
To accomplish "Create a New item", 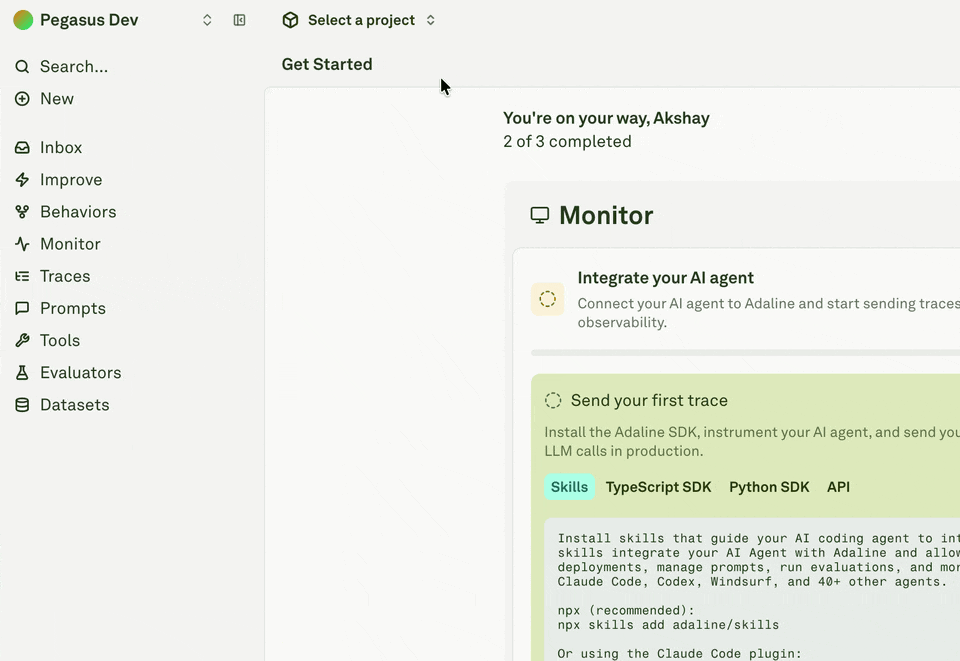I will coord(57,99).
